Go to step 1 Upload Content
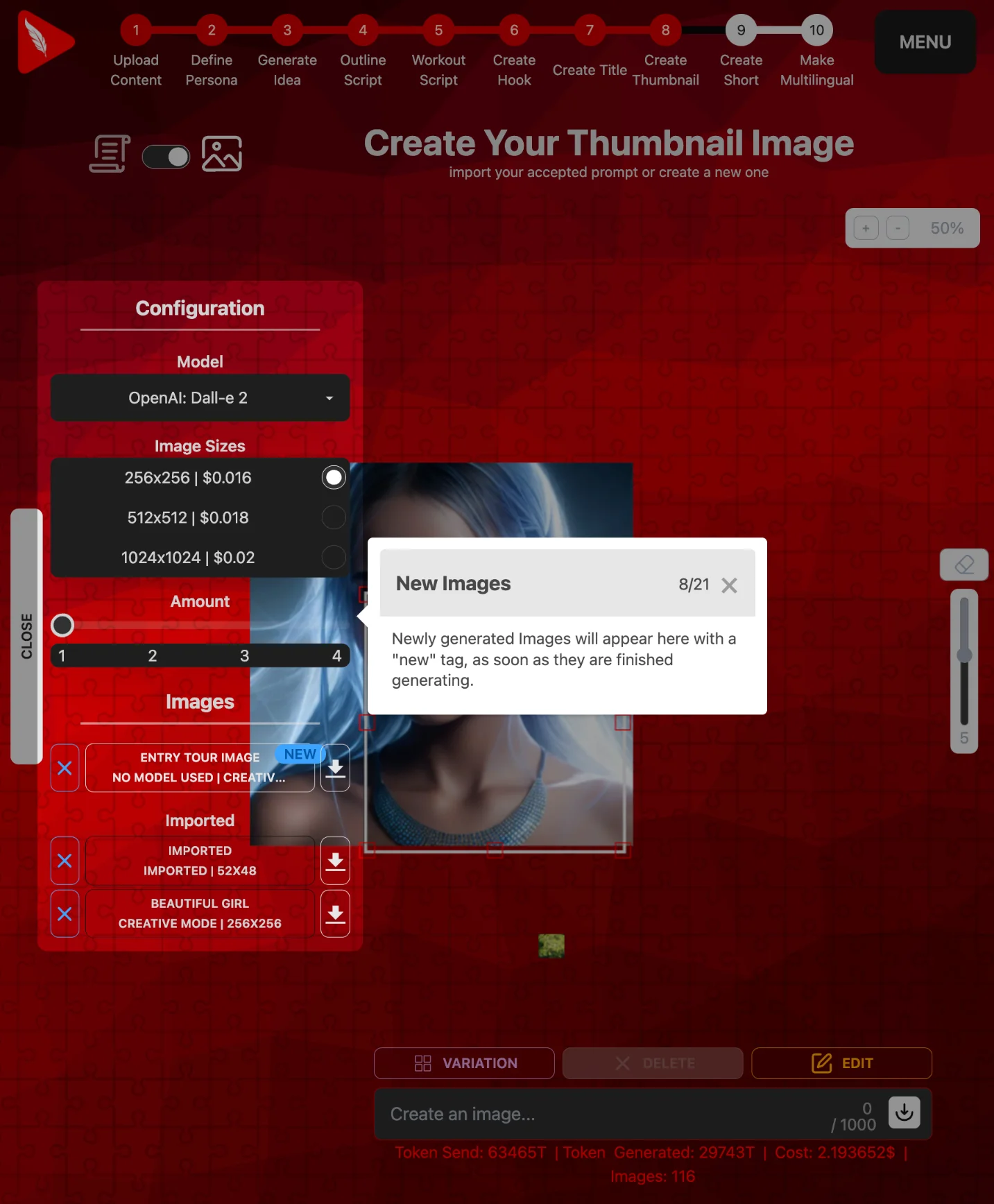 point(136,31)
